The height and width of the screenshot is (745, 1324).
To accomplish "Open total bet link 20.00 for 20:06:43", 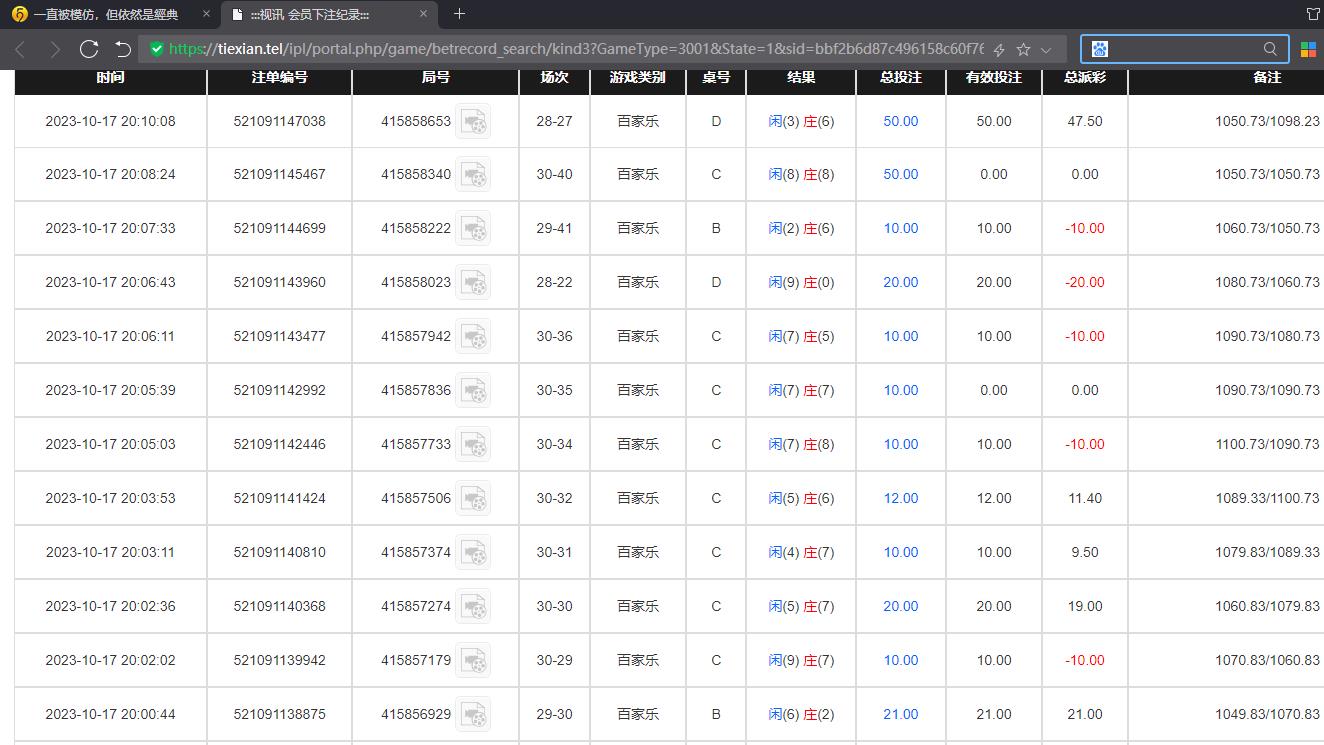I will [x=901, y=282].
